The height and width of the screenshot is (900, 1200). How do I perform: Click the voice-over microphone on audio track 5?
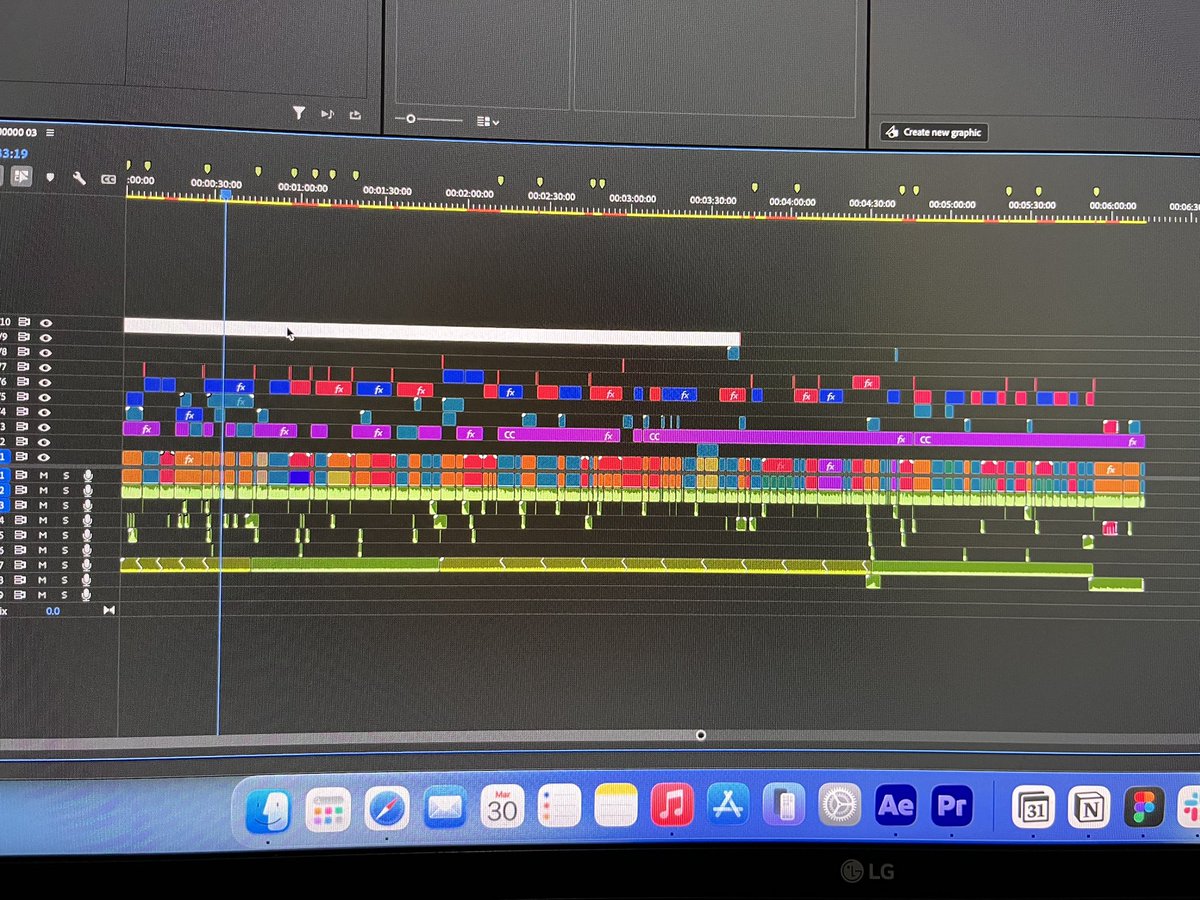87,535
